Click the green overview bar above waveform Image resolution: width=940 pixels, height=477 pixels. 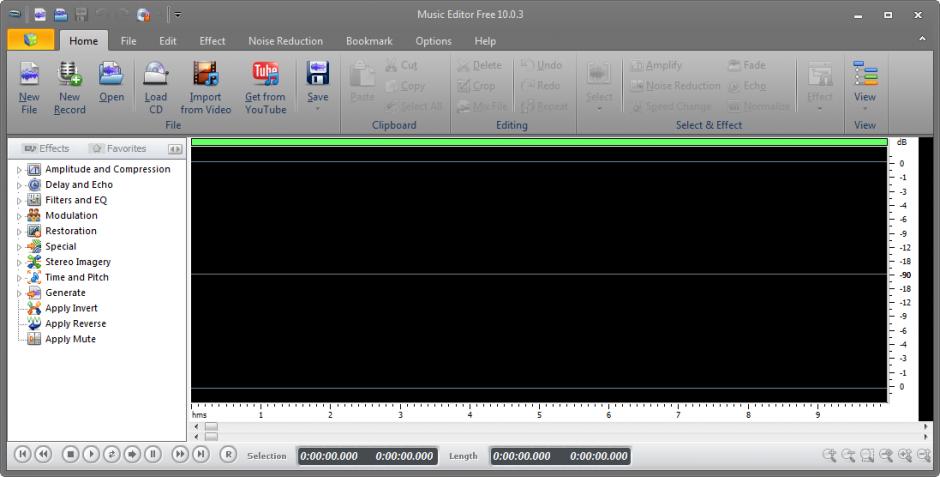coord(539,142)
